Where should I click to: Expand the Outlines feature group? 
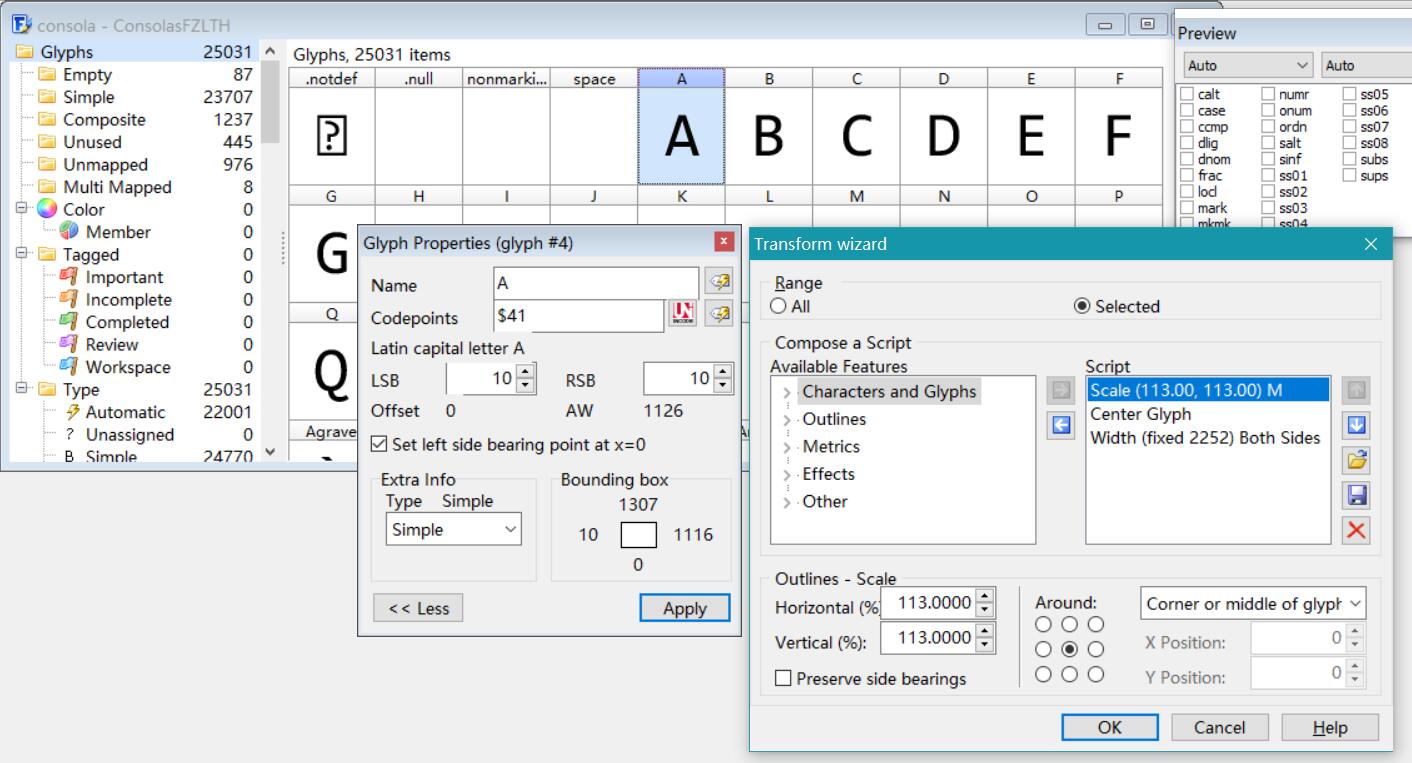click(x=786, y=419)
